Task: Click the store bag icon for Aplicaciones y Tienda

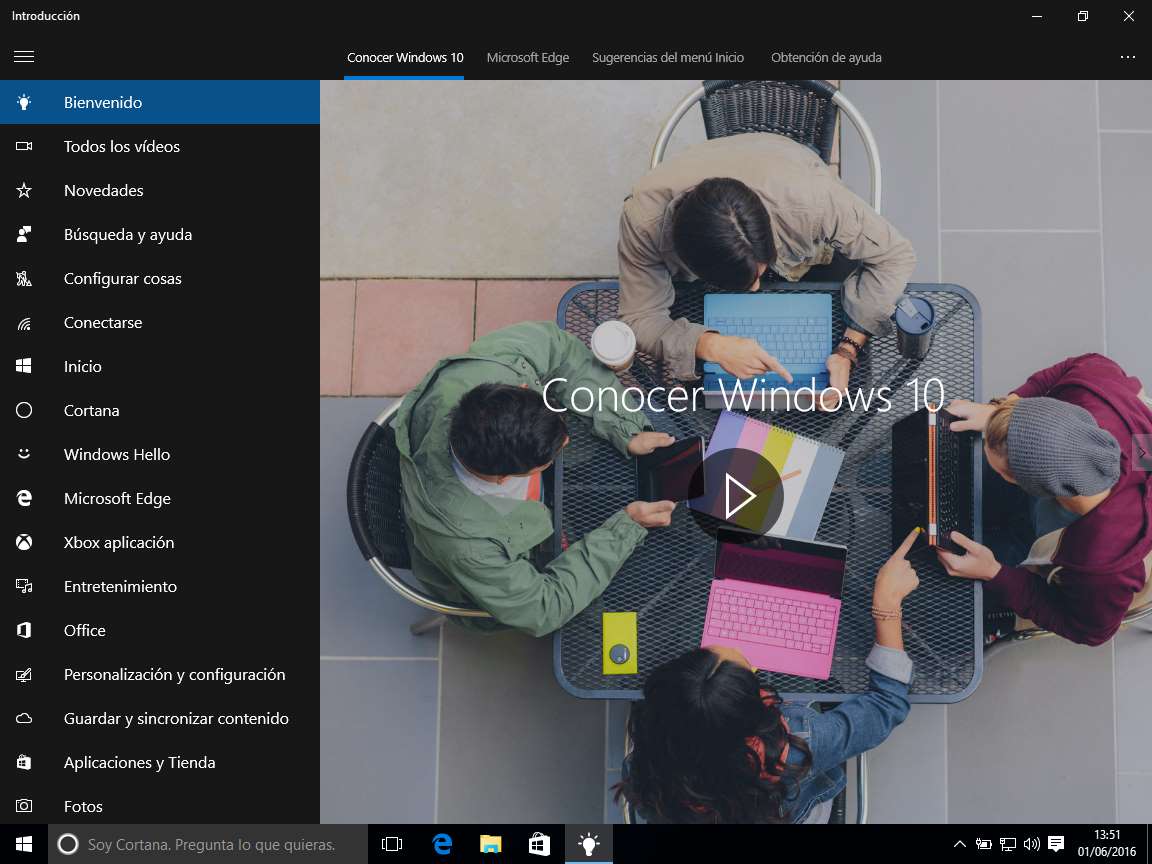Action: [x=24, y=763]
